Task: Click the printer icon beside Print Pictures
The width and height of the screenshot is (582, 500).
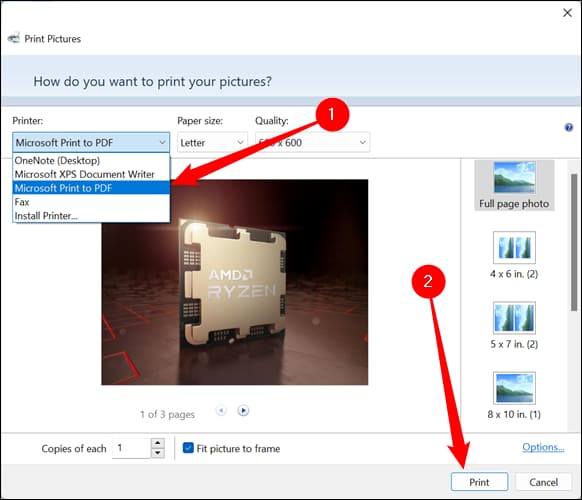Action: point(14,38)
